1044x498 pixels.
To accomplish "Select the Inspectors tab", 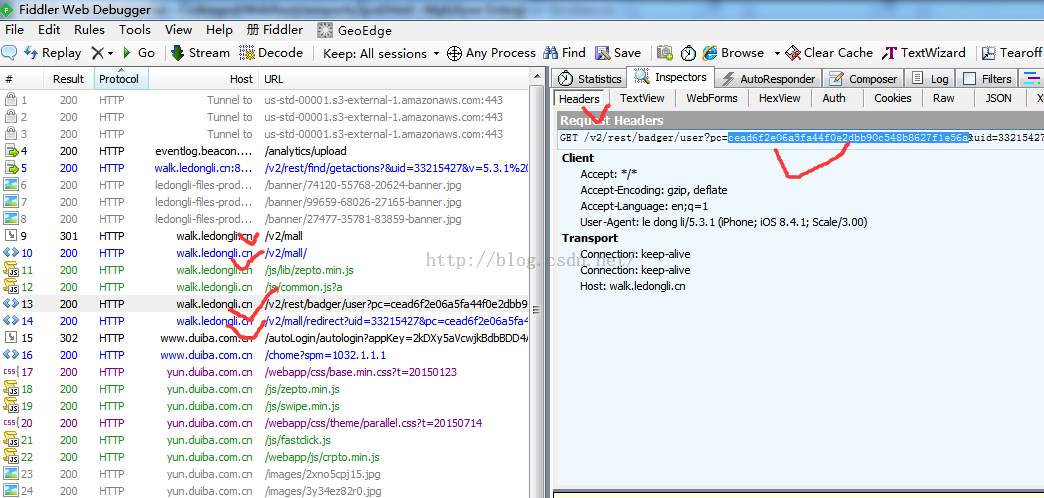I will click(x=671, y=77).
